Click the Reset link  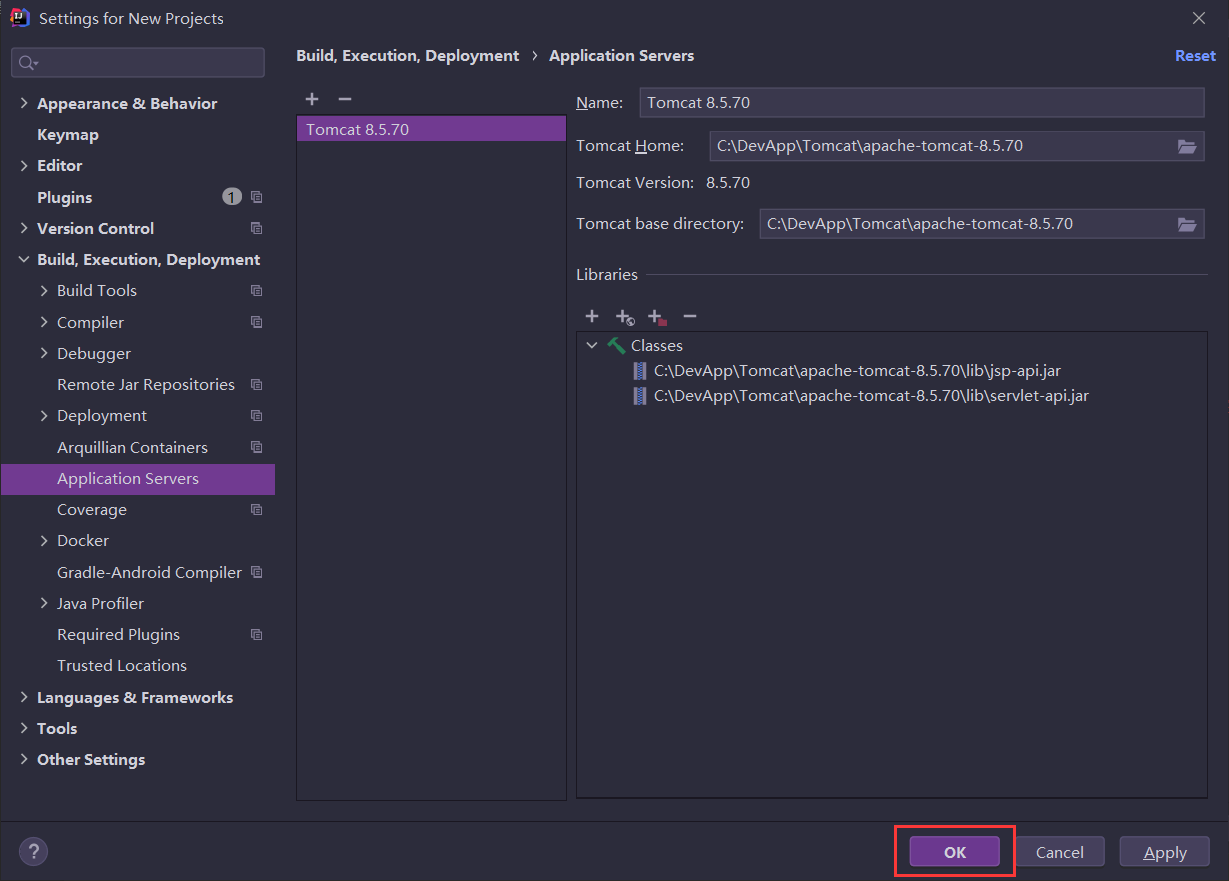[x=1195, y=56]
